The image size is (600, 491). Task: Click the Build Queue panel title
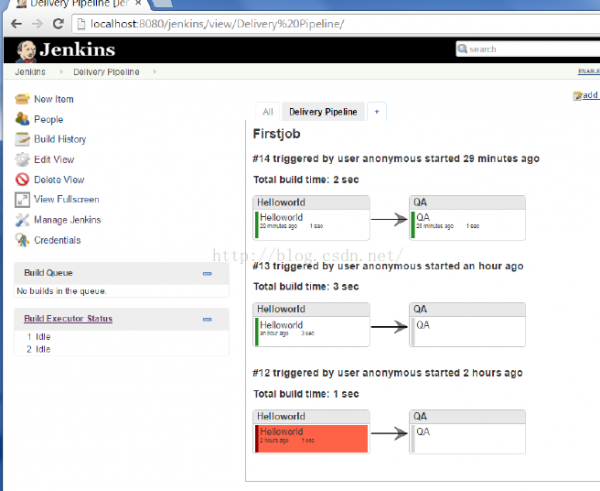48,273
